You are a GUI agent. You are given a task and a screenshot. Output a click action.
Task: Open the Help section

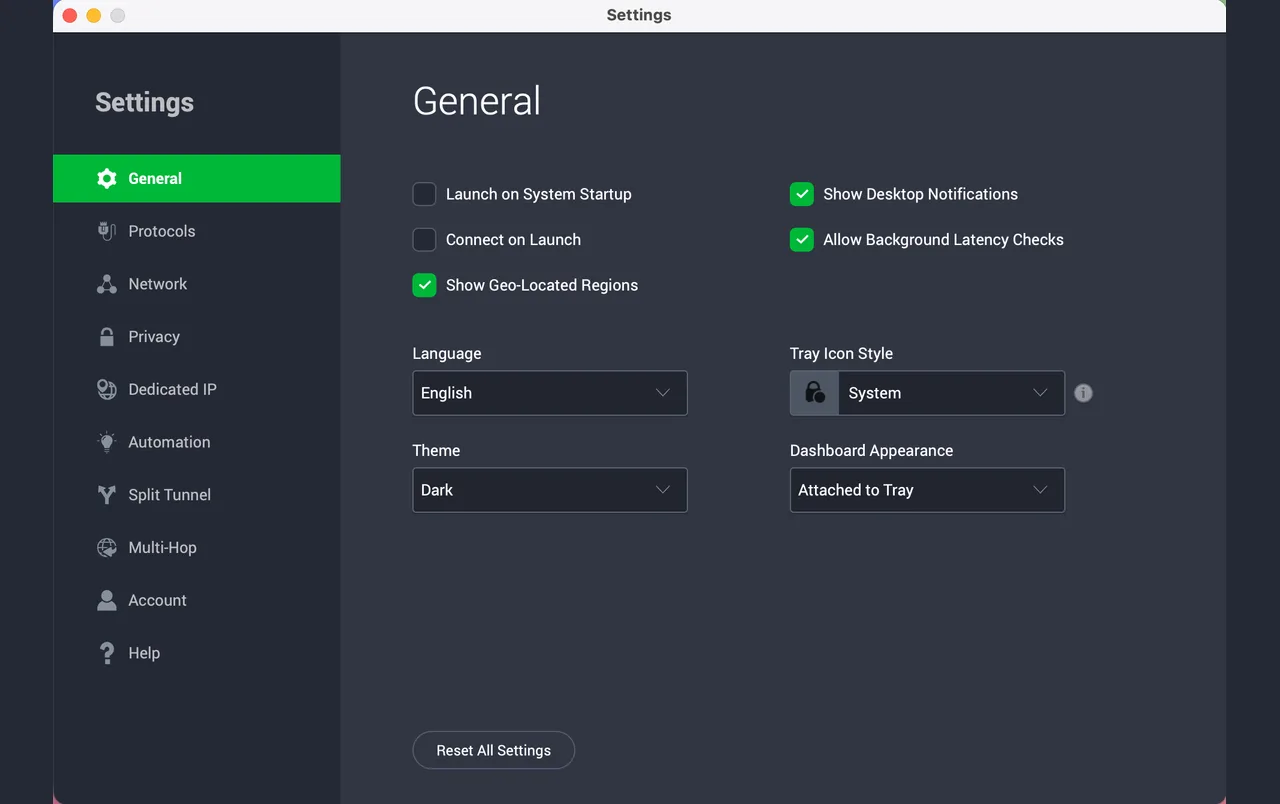pos(197,653)
